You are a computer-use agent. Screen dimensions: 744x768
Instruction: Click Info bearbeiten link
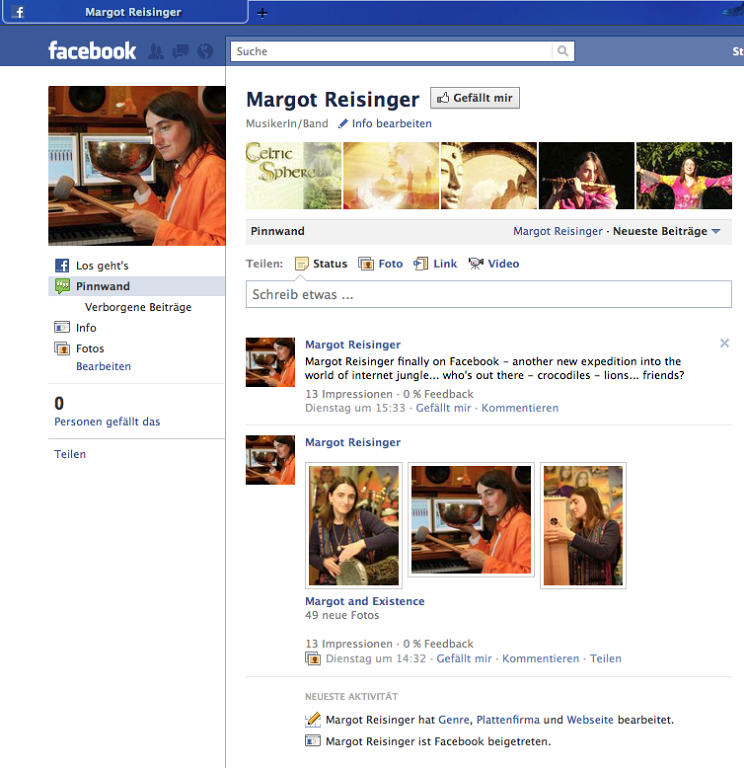(391, 123)
